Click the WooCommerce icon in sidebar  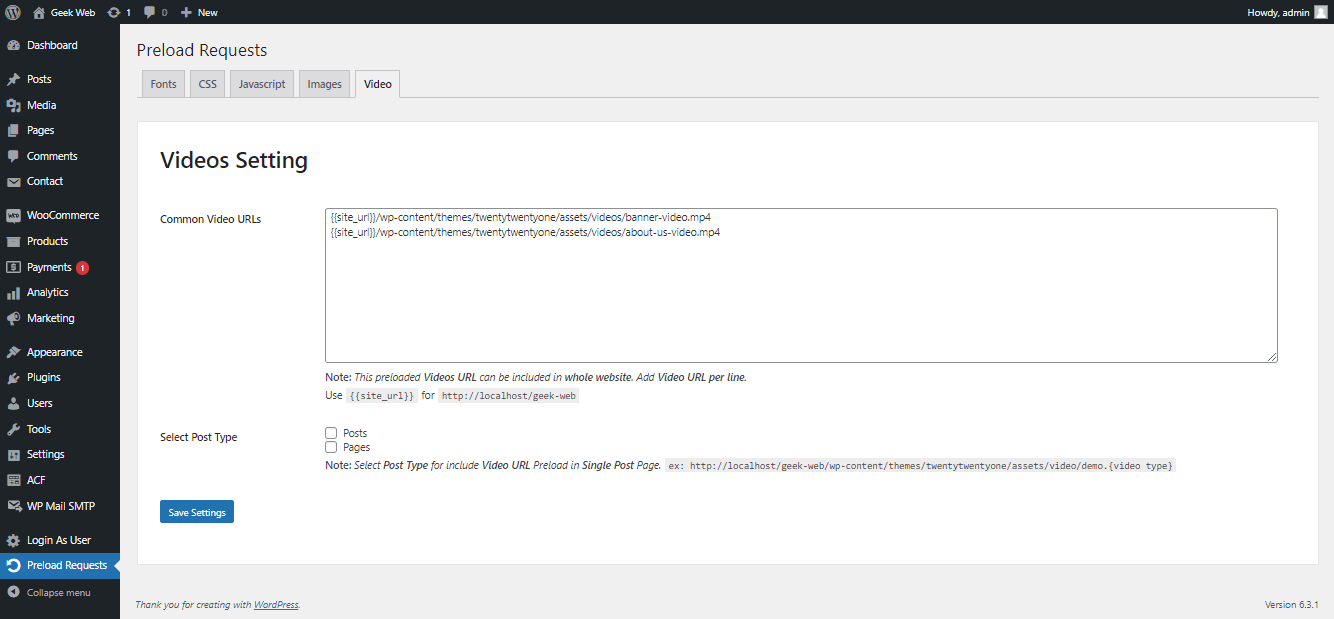[x=13, y=215]
